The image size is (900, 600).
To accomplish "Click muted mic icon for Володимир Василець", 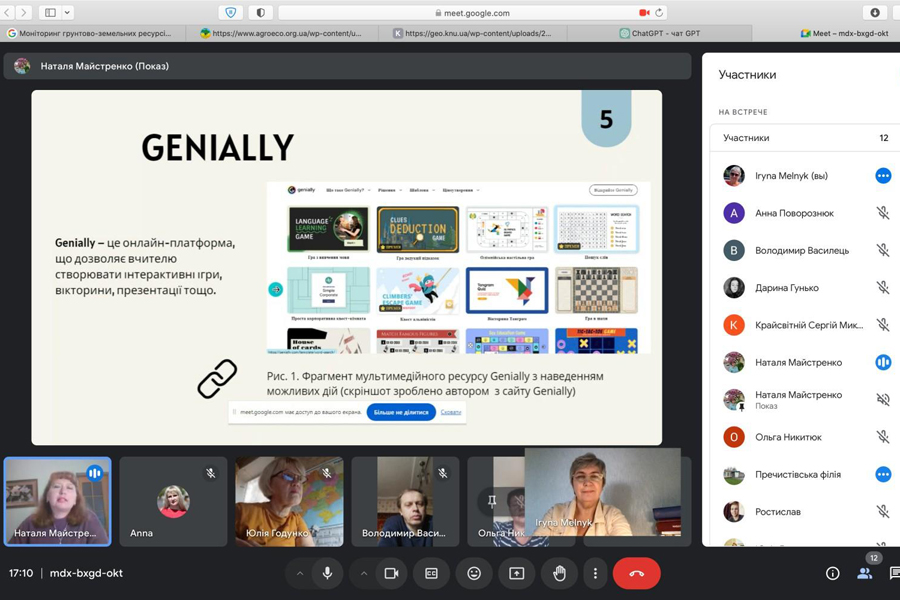I will click(x=883, y=250).
